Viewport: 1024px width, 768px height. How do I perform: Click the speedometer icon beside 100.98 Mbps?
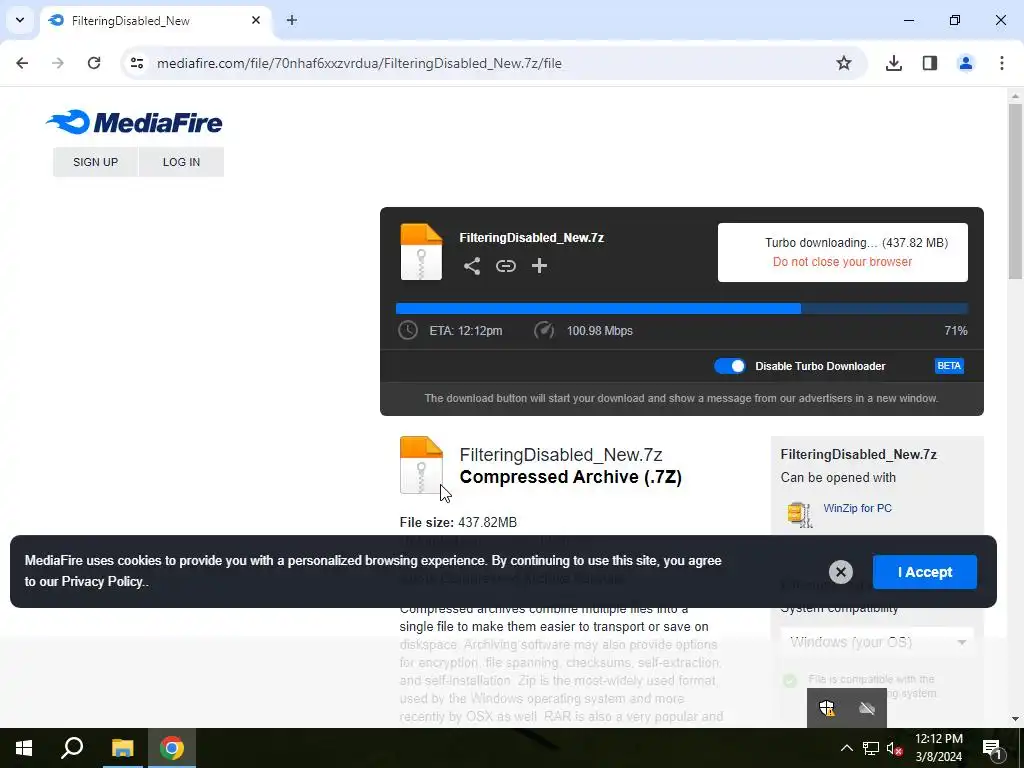point(544,330)
